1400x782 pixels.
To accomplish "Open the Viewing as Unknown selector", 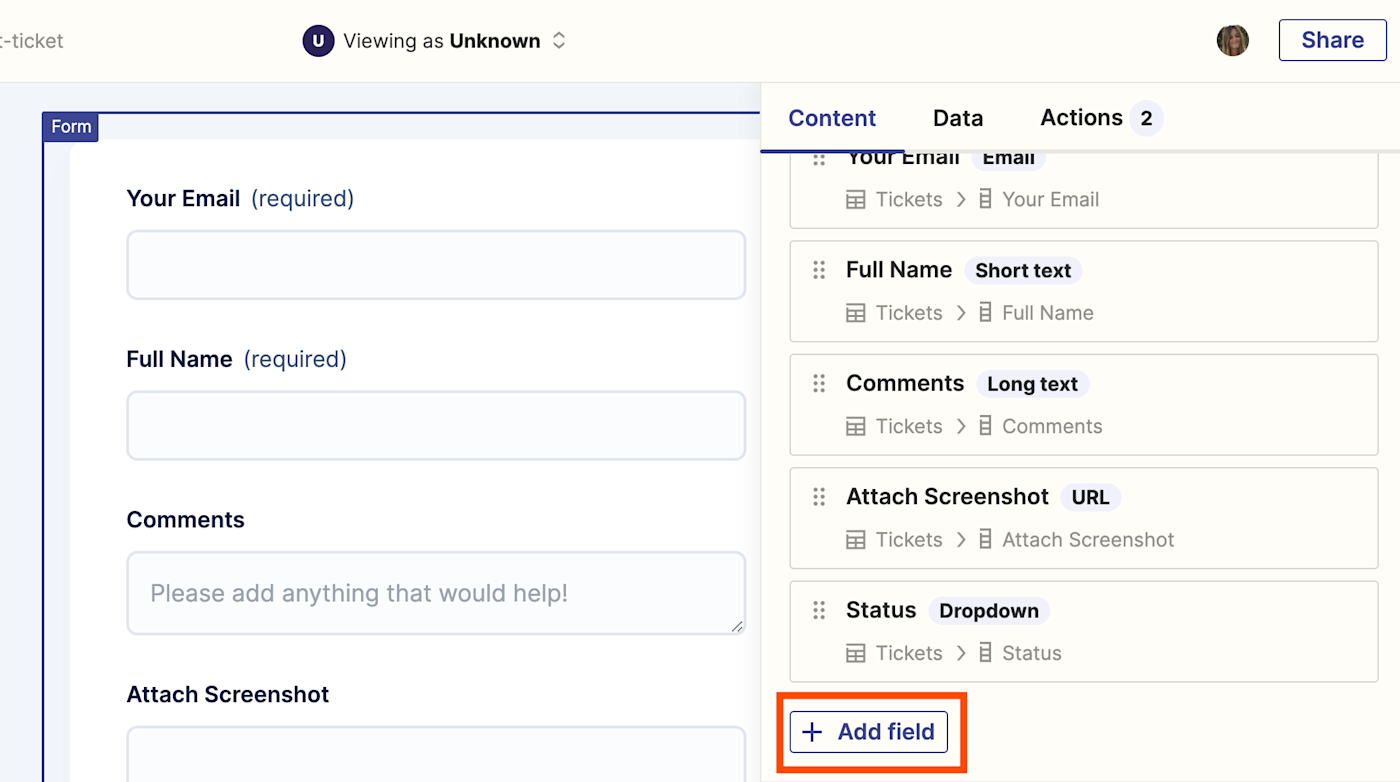I will coord(435,41).
